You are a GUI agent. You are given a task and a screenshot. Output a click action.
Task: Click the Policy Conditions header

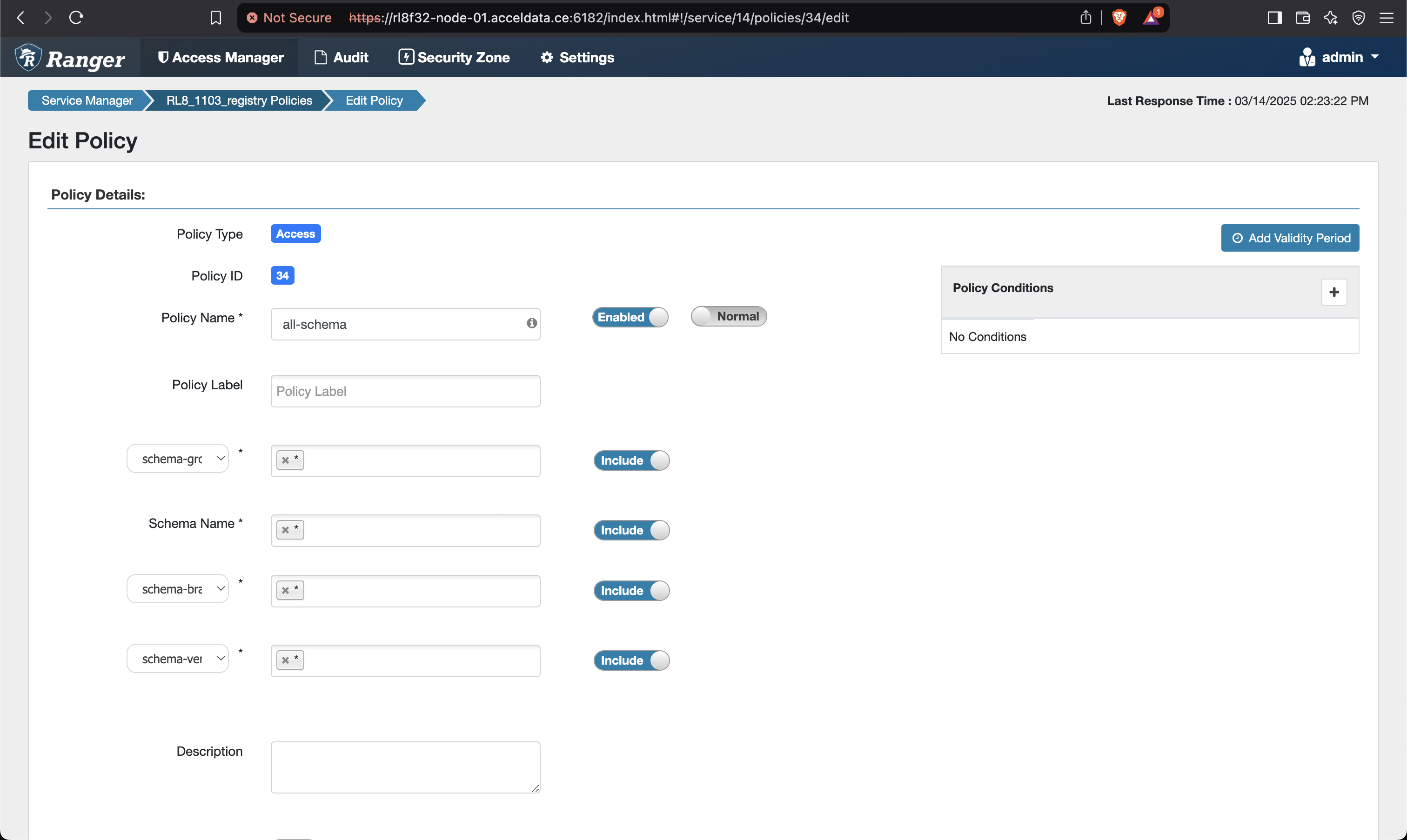1003,287
